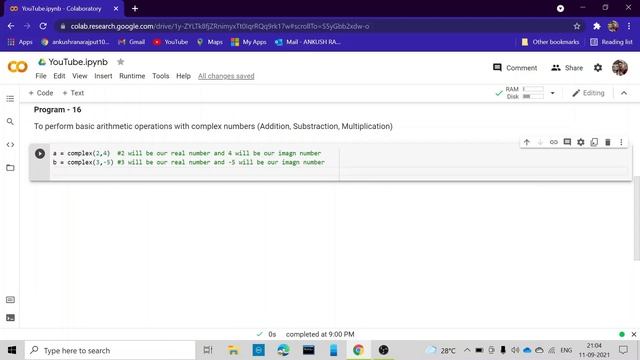
Task: Open command palette icon in sidebar
Action: [x=11, y=300]
